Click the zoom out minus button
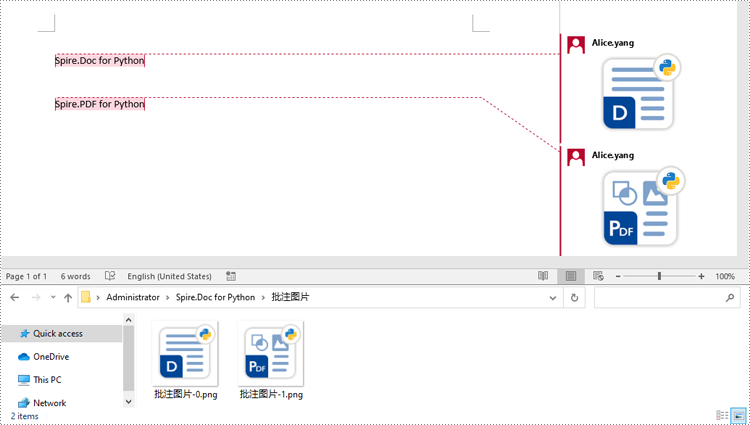 tap(618, 276)
